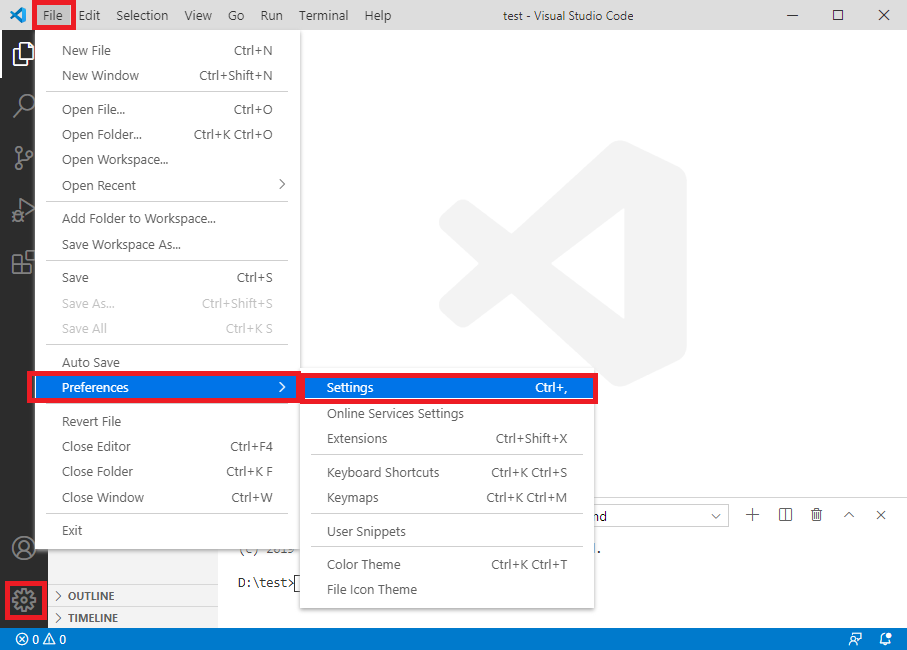Add a new terminal with plus icon
This screenshot has width=907, height=650.
click(752, 515)
